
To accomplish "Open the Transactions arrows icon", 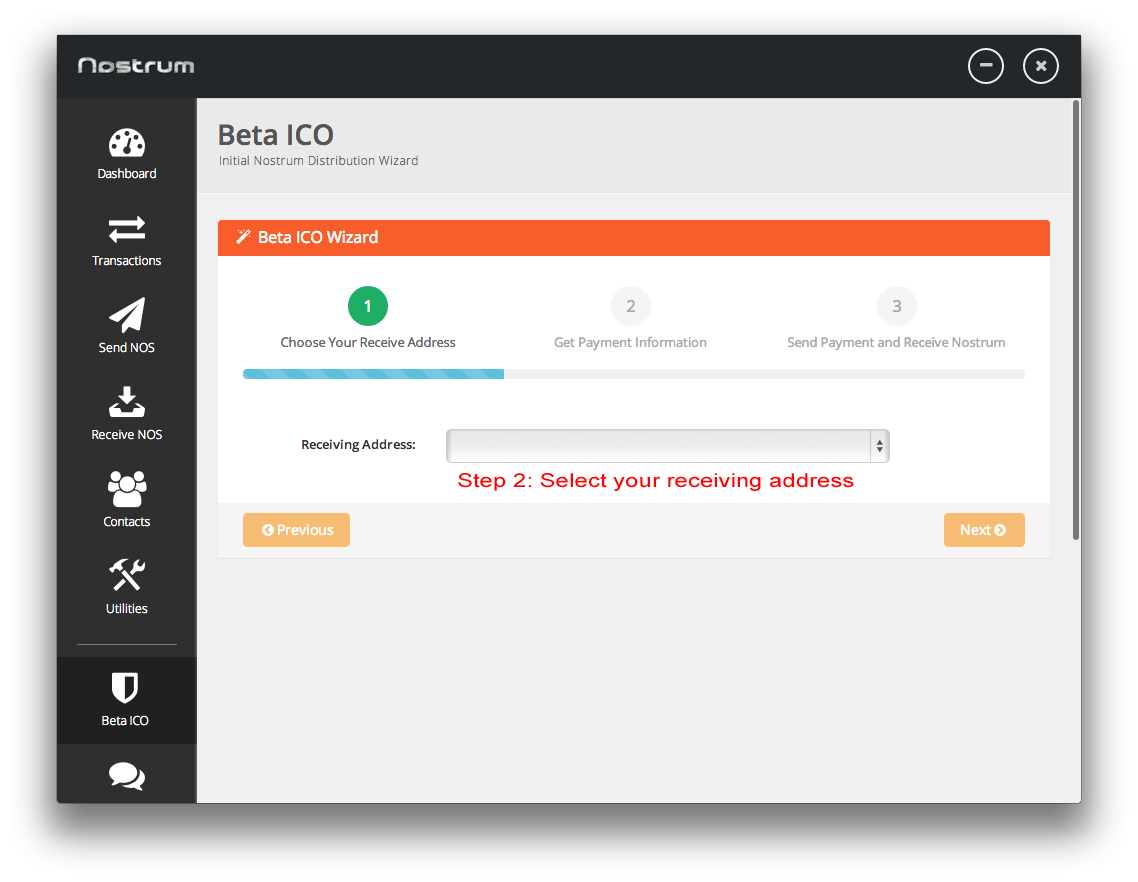I will (x=127, y=229).
